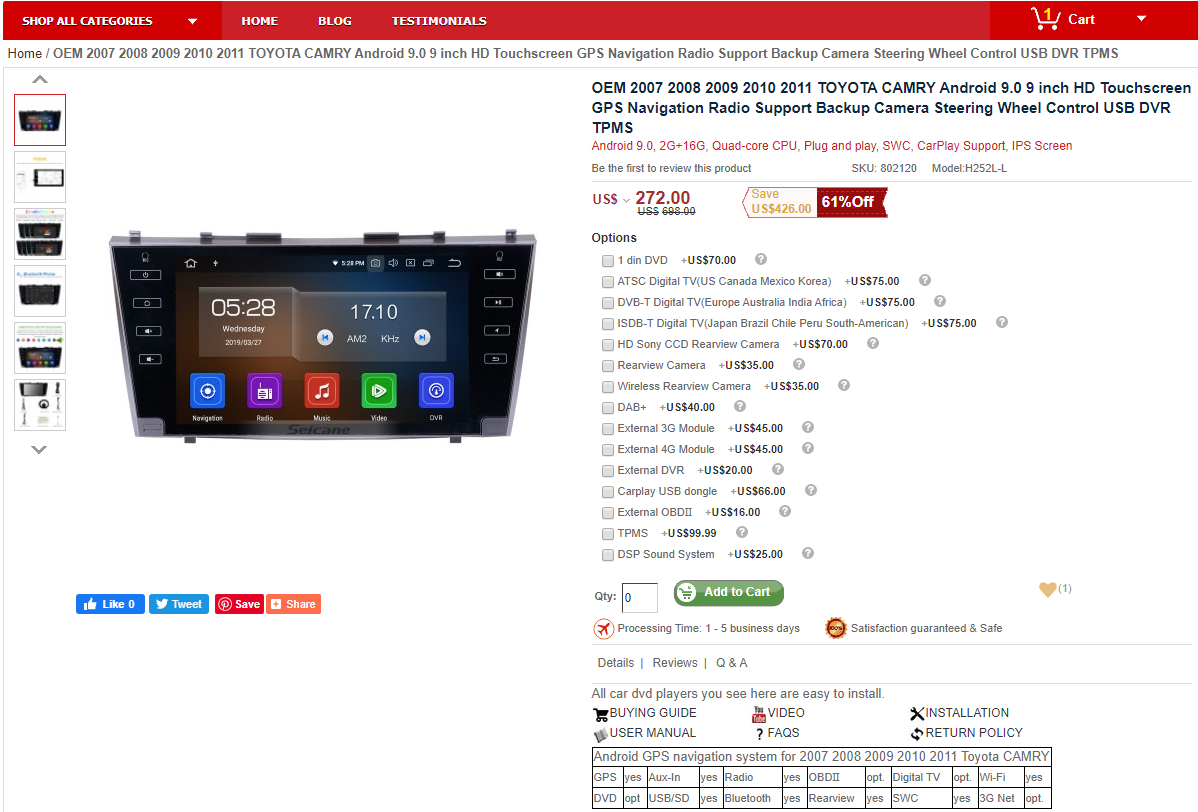Click the help icon beside ISDB-T Digital TV

pyautogui.click(x=1002, y=322)
